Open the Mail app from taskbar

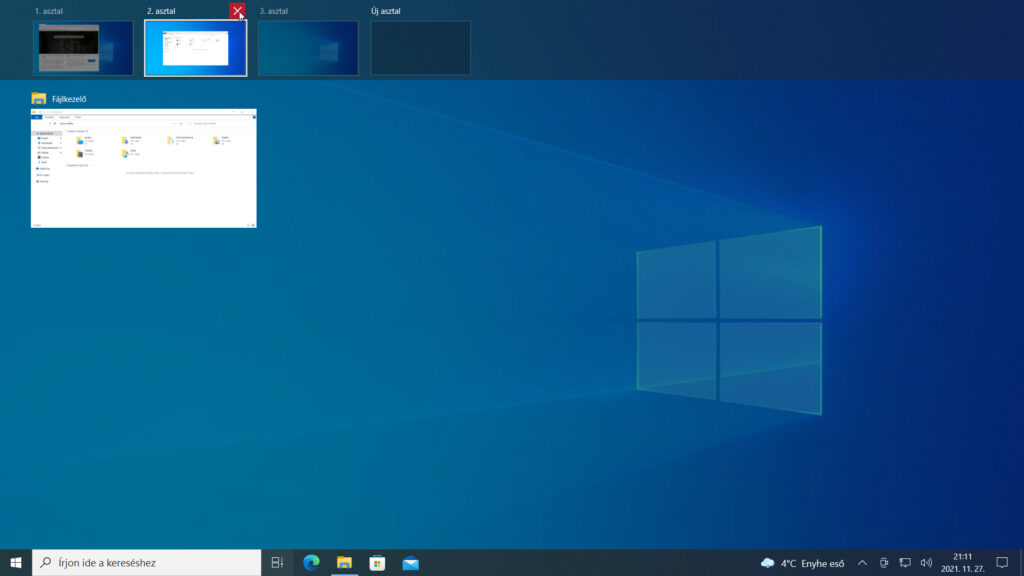pyautogui.click(x=411, y=562)
